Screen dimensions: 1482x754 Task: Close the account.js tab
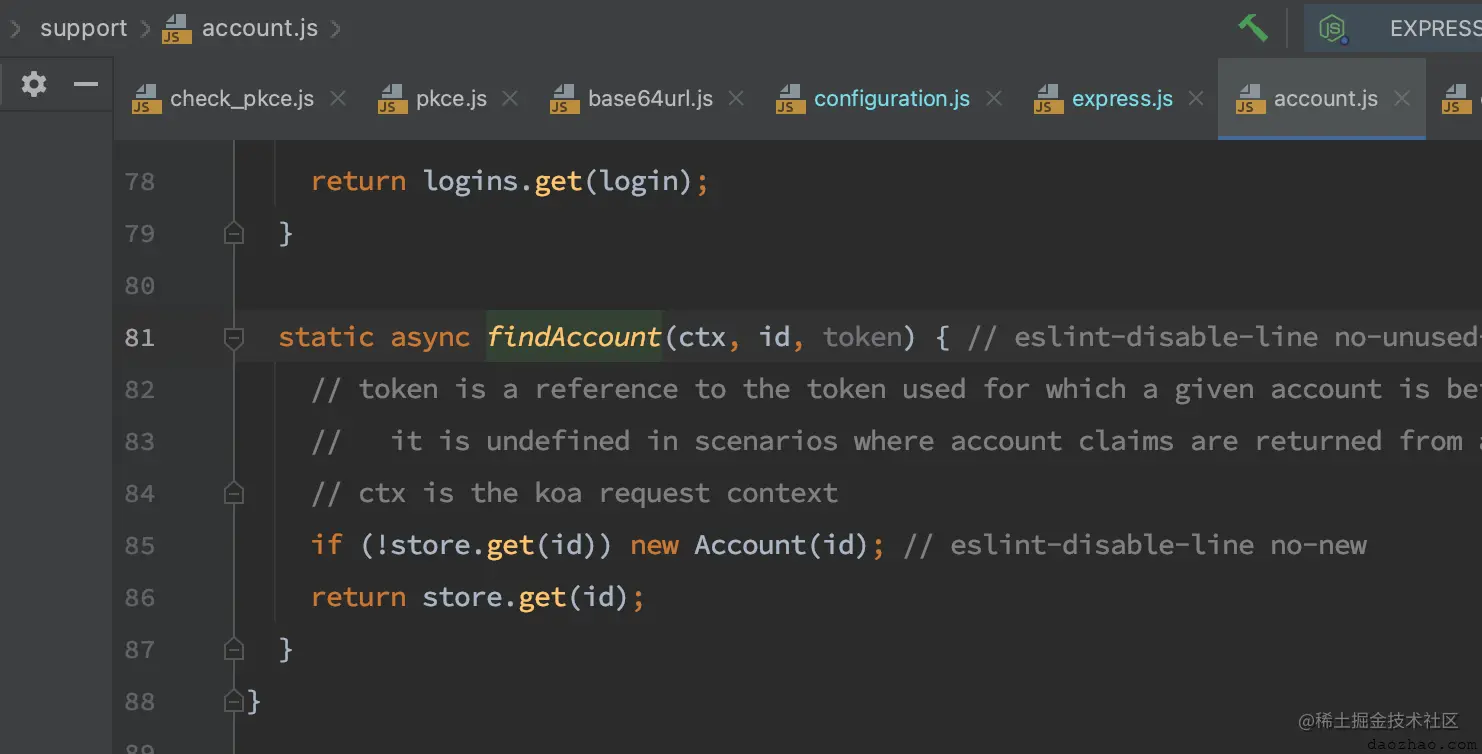[1402, 98]
